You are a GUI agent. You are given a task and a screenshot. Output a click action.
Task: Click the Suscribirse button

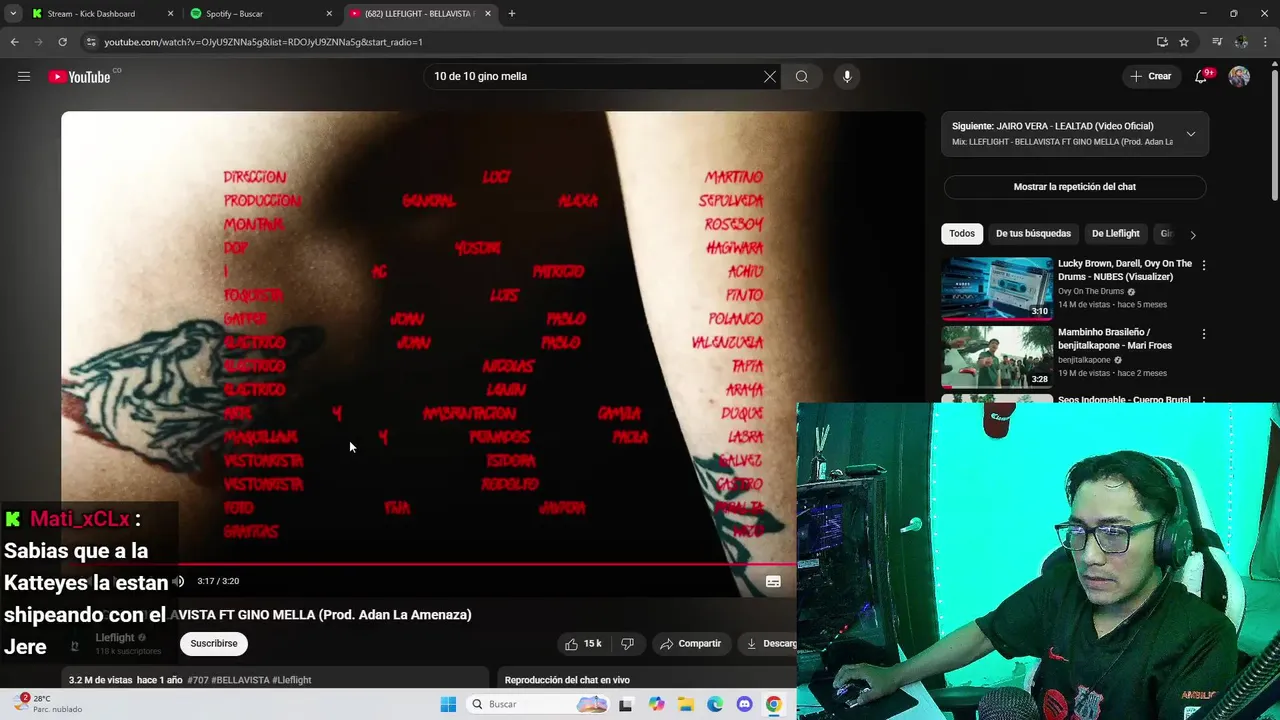(214, 644)
